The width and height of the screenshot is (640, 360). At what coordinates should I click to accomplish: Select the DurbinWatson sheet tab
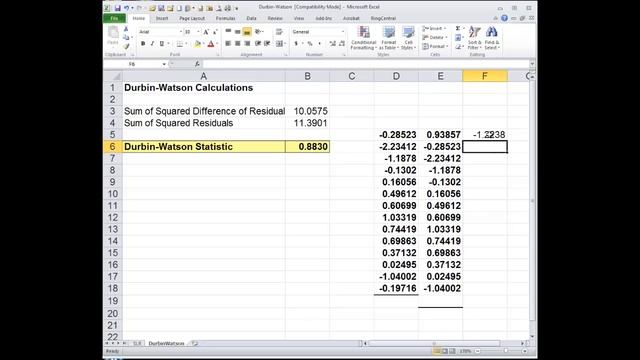(x=166, y=344)
